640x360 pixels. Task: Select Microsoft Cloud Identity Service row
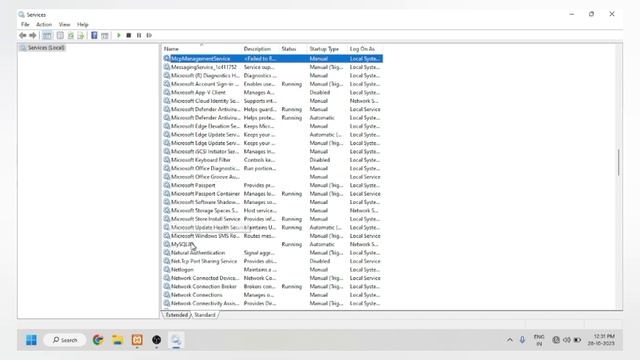[272, 101]
